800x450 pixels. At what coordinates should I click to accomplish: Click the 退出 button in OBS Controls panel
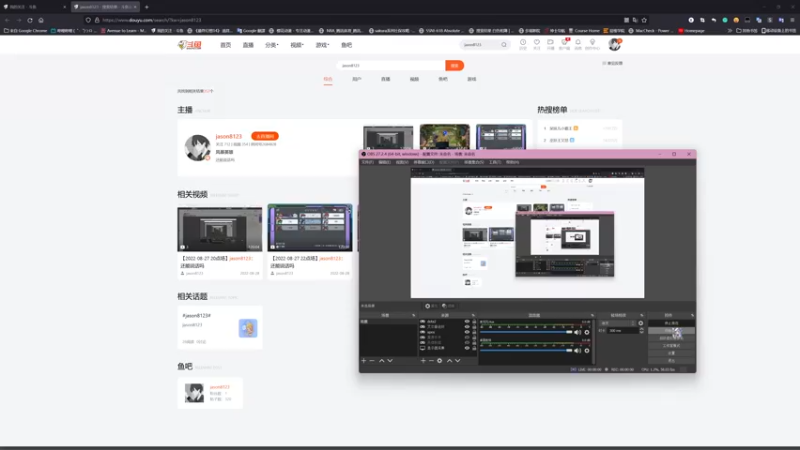point(671,360)
